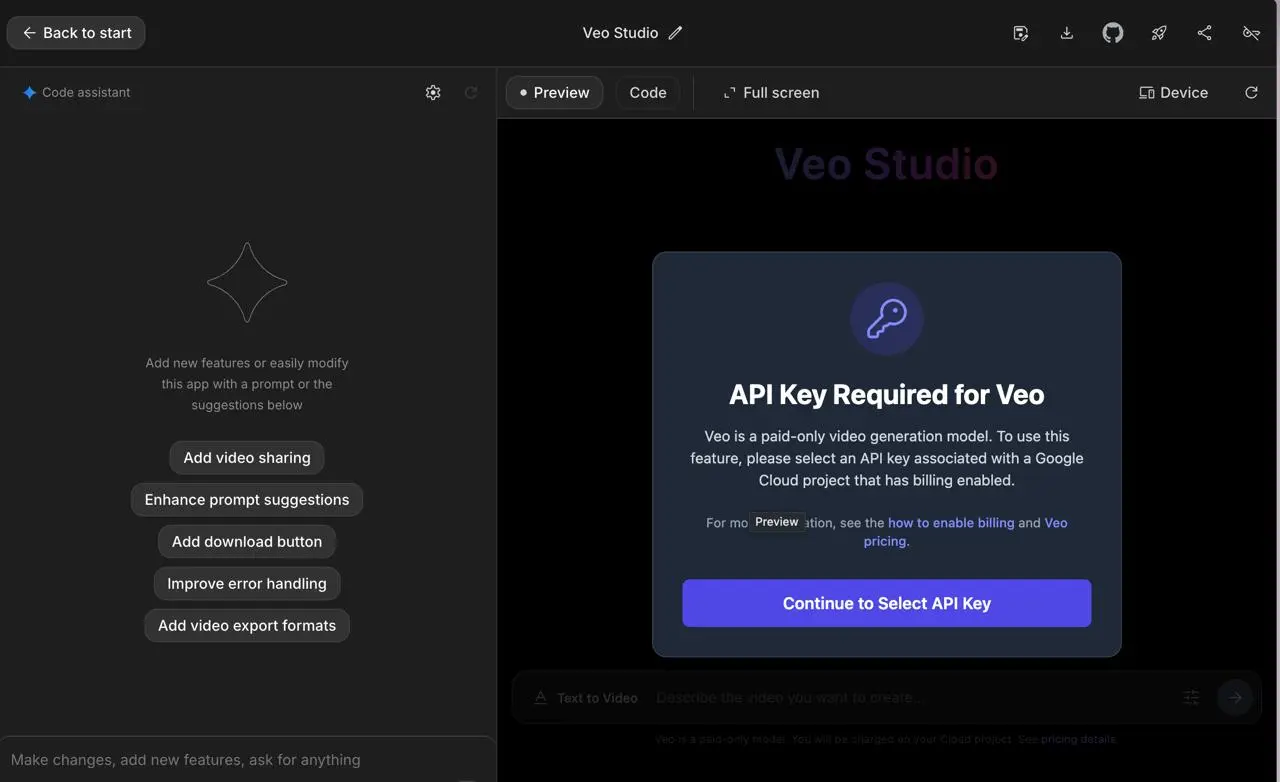The image size is (1280, 782).
Task: Open Full screen mode
Action: click(771, 92)
